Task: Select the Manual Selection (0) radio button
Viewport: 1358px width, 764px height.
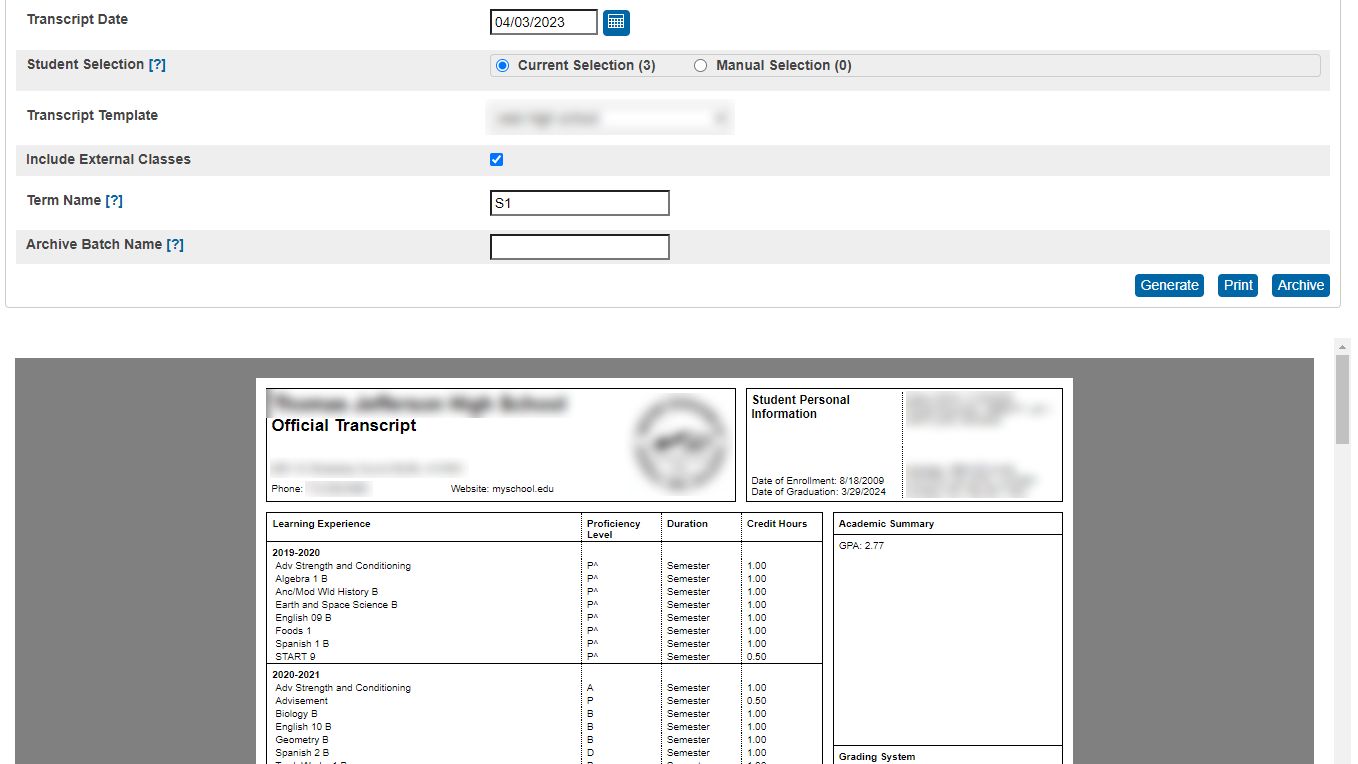Action: point(700,65)
